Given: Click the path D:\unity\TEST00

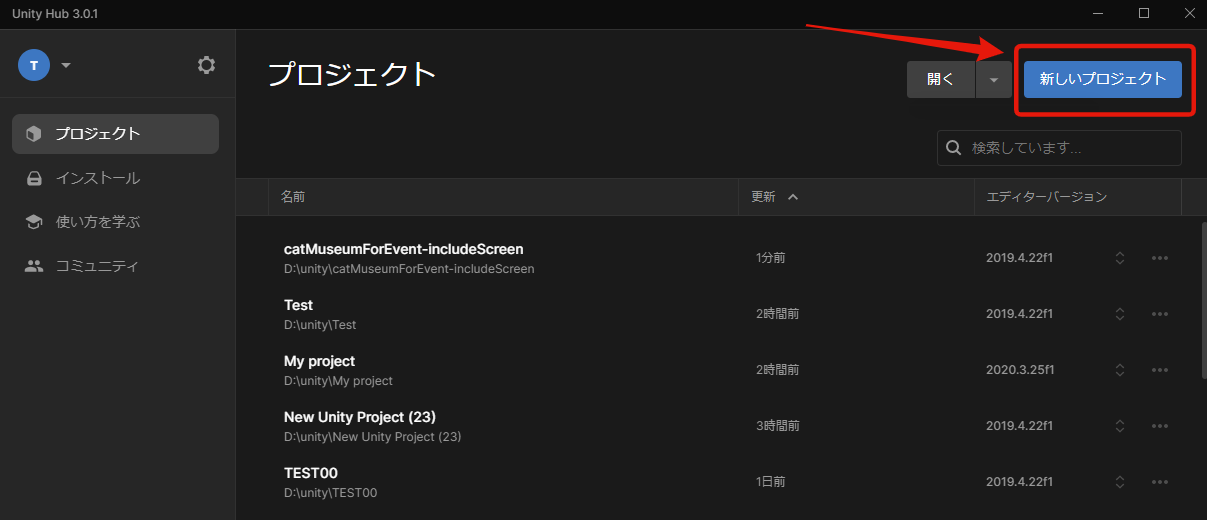Looking at the screenshot, I should click(x=330, y=493).
